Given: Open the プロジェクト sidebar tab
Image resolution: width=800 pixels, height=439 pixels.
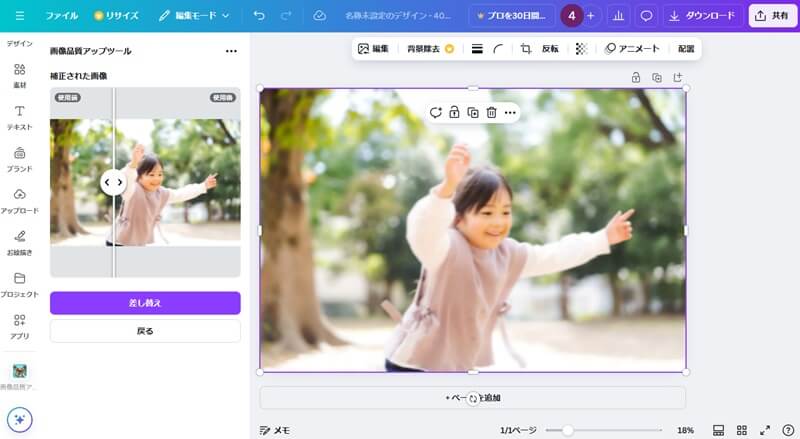Looking at the screenshot, I should pos(19,285).
